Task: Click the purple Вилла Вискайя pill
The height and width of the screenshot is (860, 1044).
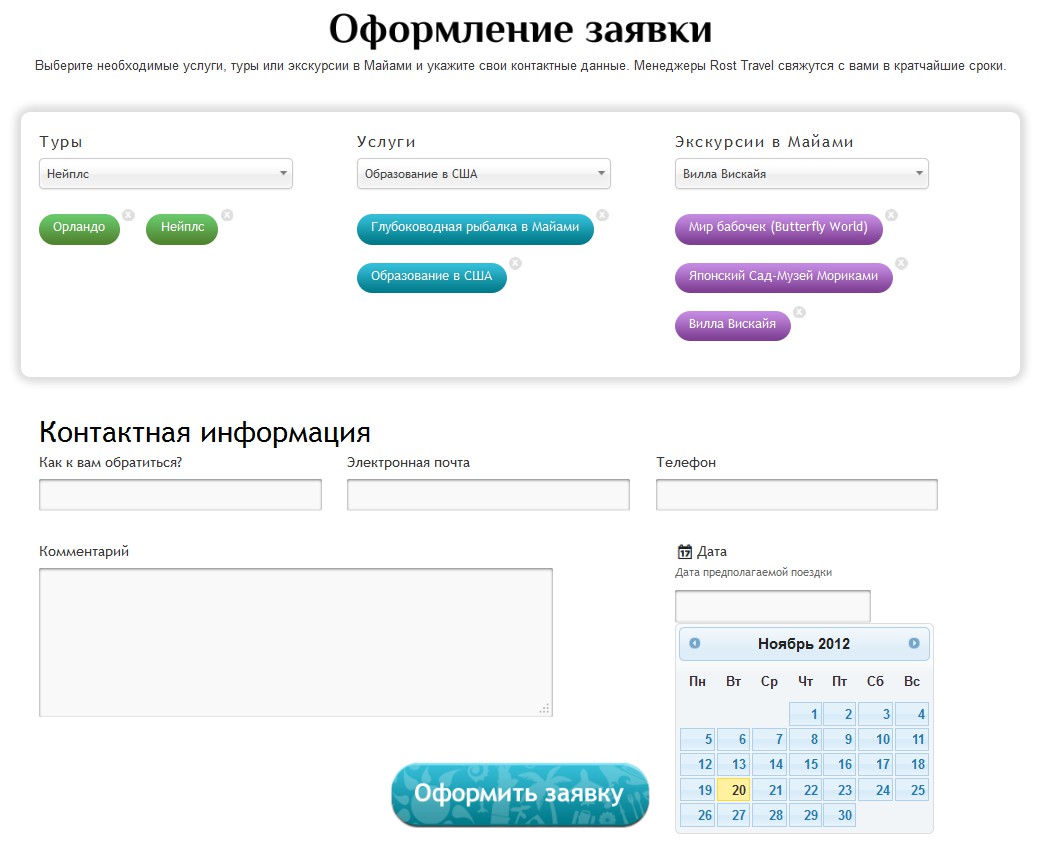Action: (x=732, y=325)
